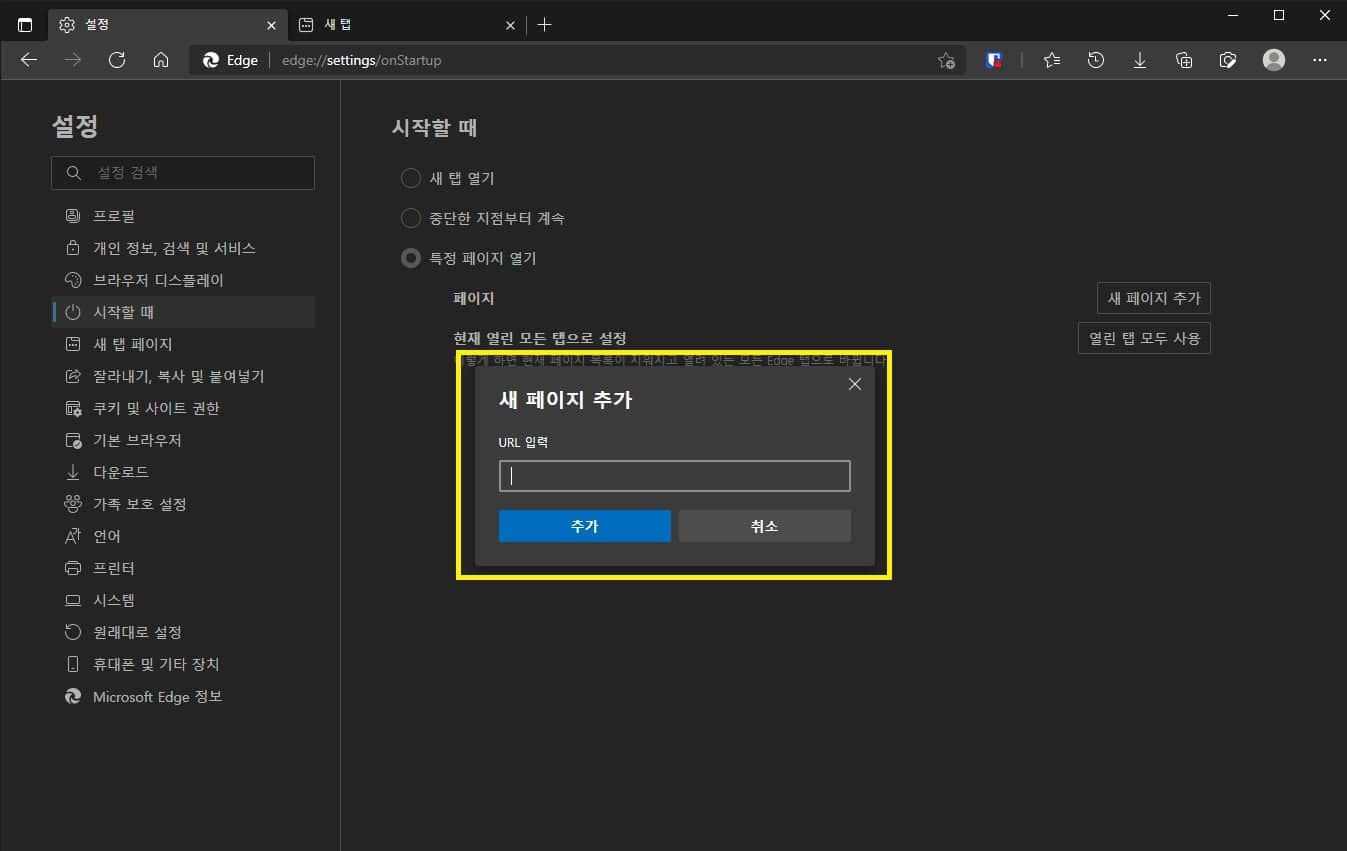
Task: Open the tab actions menu
Action: click(25, 24)
